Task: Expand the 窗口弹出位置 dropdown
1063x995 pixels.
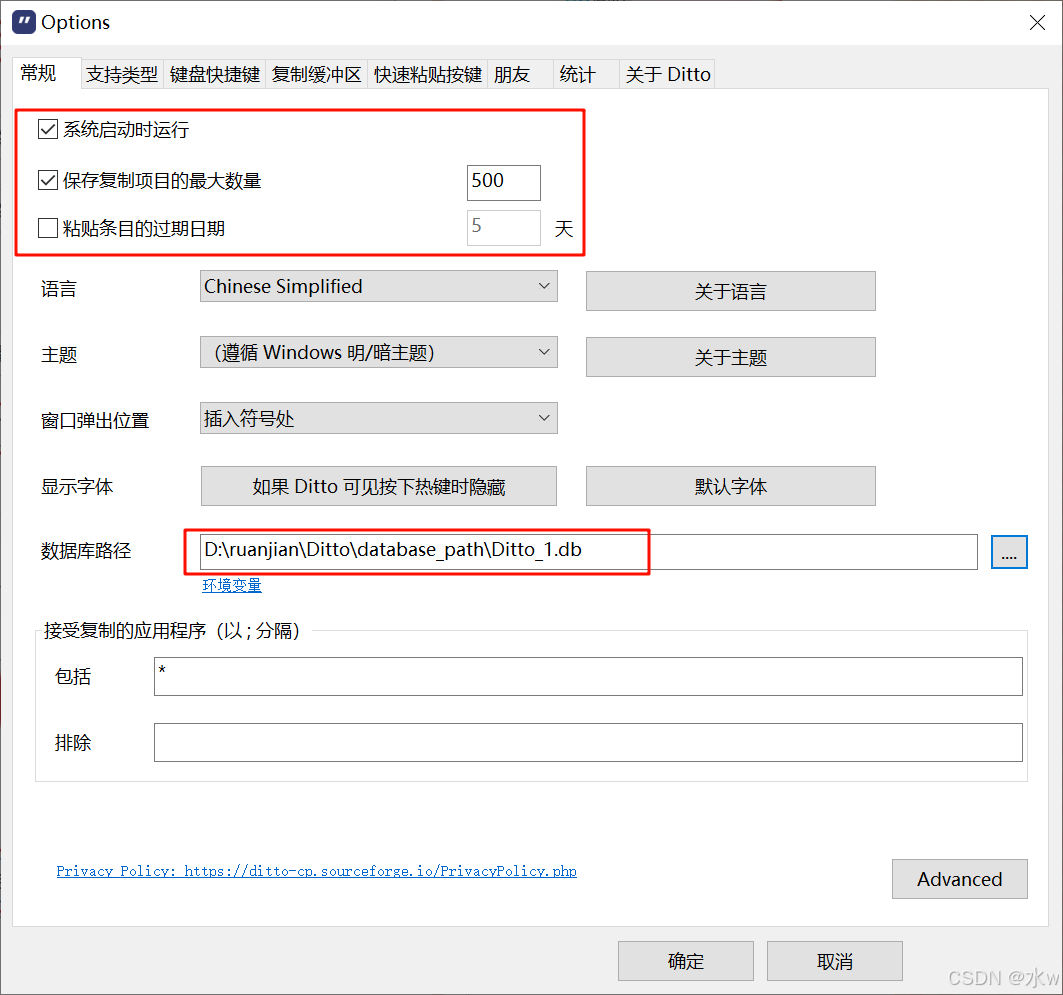Action: tap(379, 418)
